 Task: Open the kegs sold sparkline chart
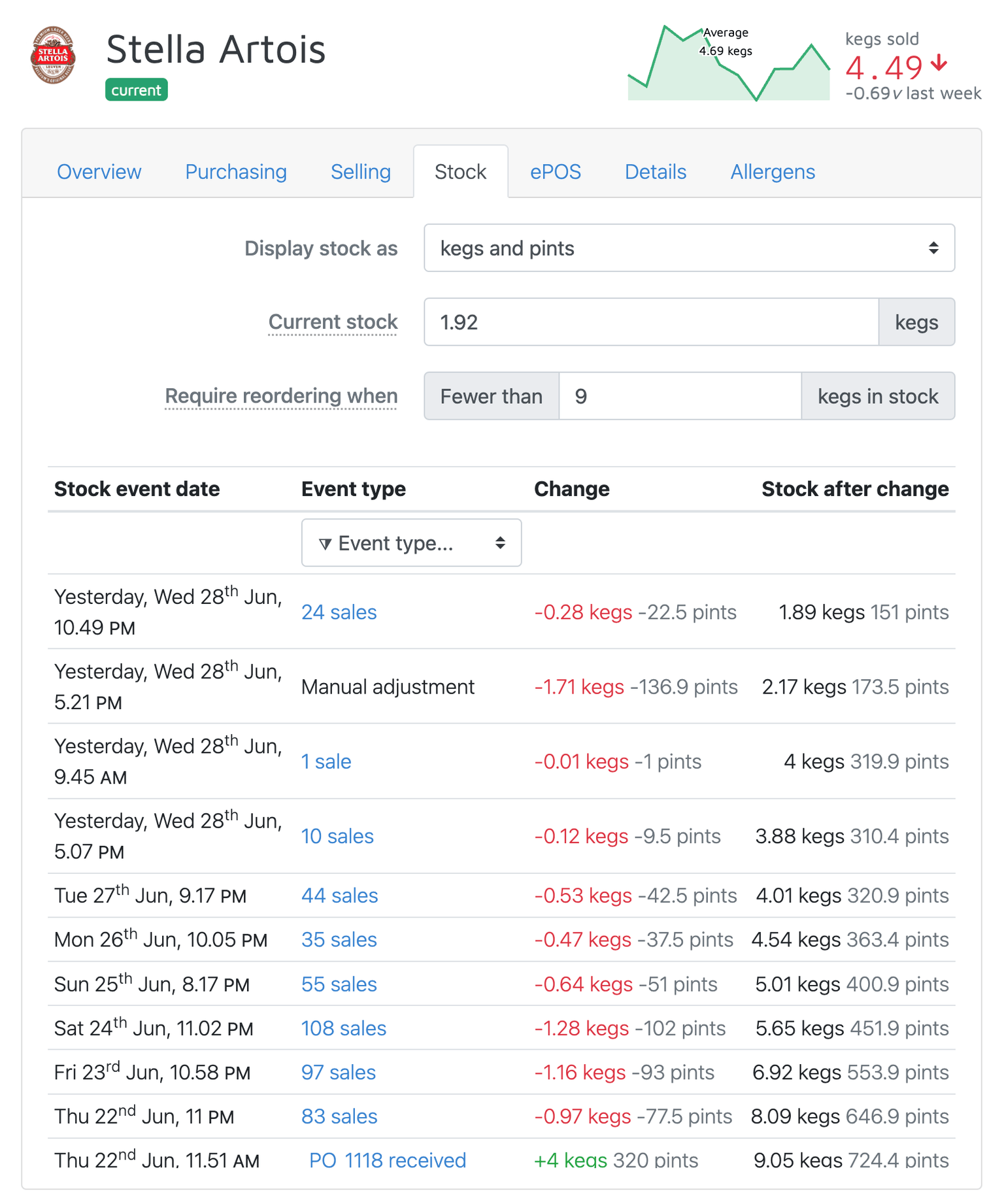[x=729, y=63]
